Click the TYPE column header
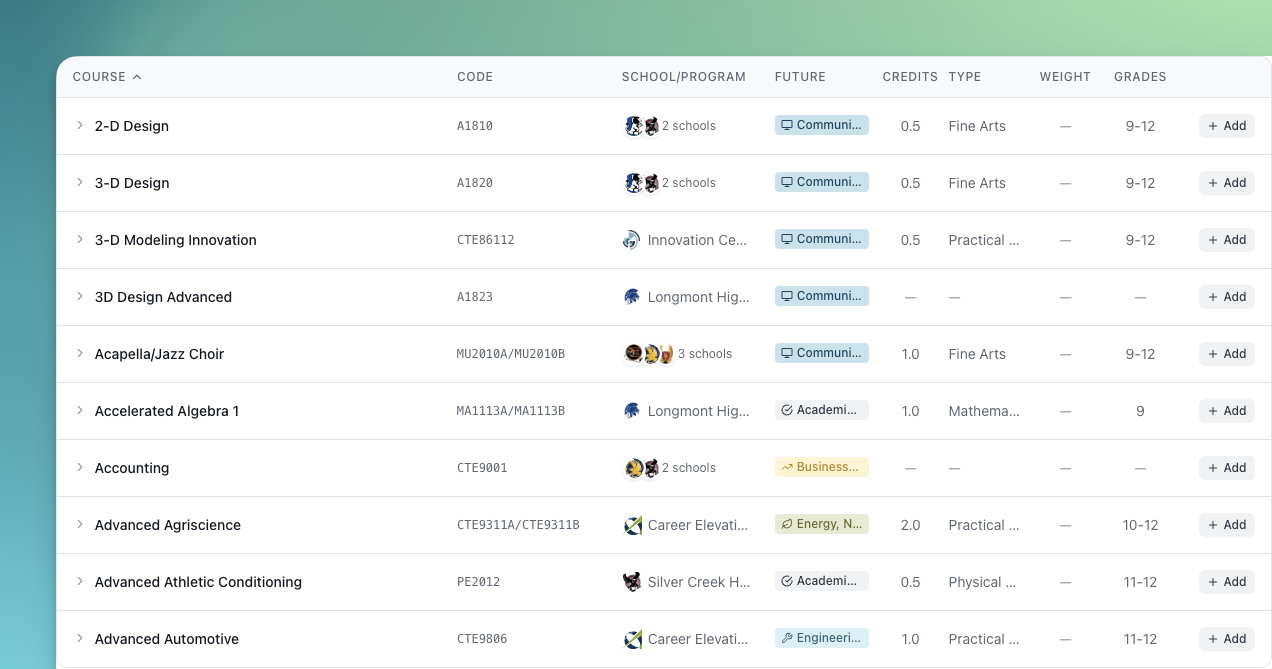The height and width of the screenshot is (669, 1272). point(965,76)
